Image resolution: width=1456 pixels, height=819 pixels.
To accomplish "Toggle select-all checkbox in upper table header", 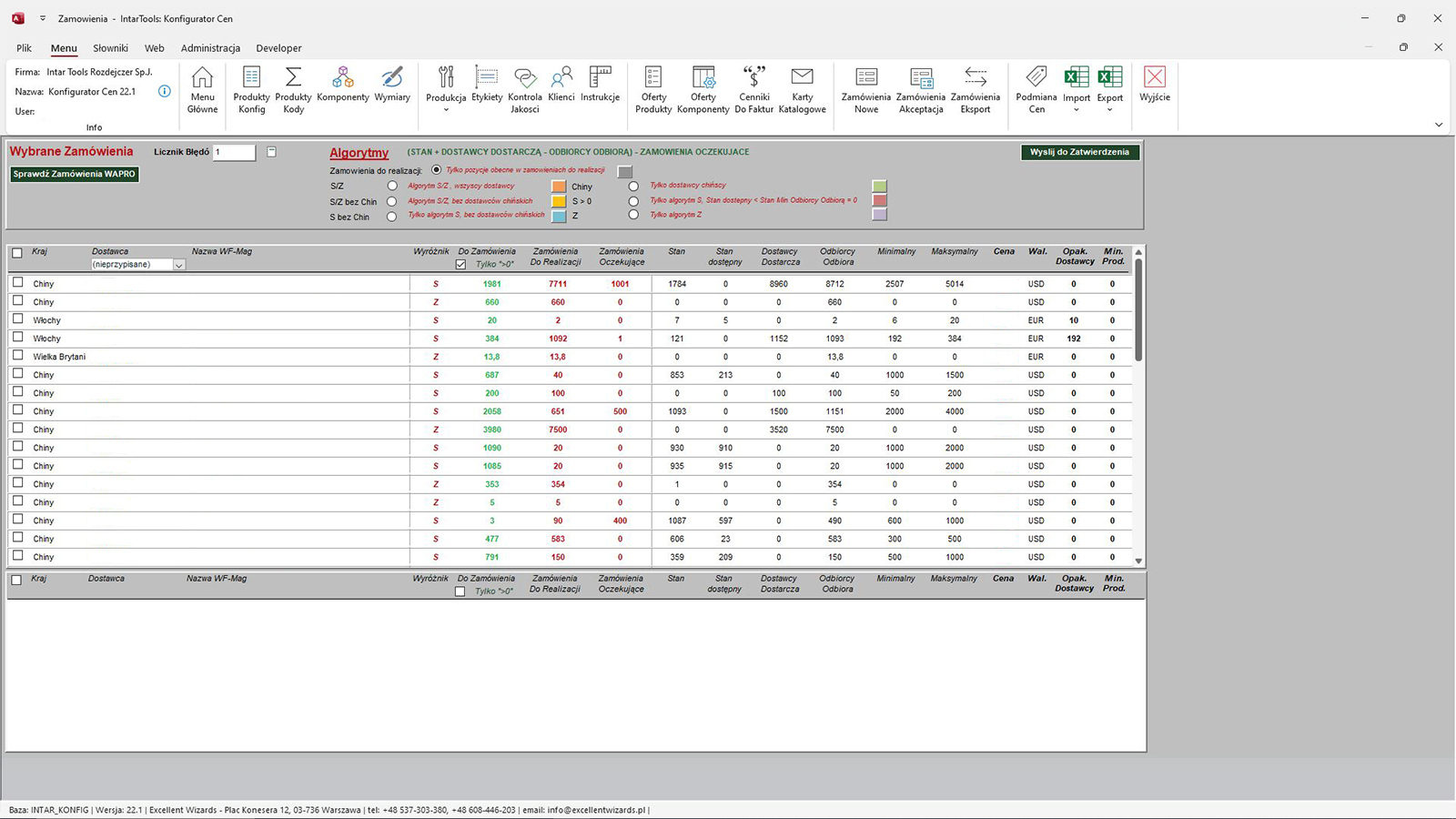I will 16,253.
